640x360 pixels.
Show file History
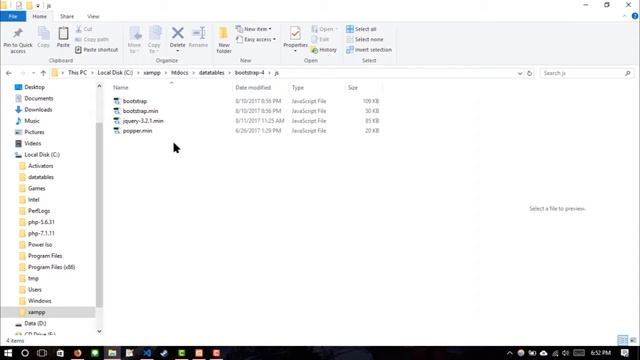(324, 49)
